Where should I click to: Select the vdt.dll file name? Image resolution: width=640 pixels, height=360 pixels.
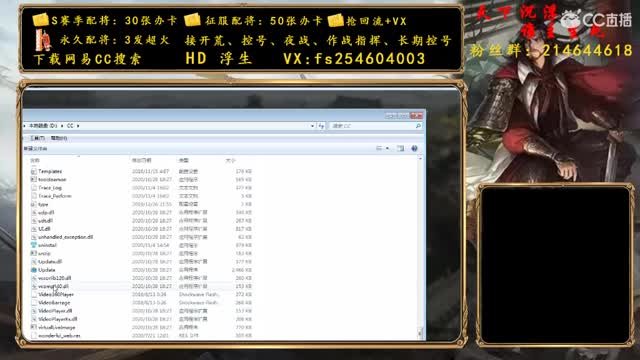coord(45,220)
